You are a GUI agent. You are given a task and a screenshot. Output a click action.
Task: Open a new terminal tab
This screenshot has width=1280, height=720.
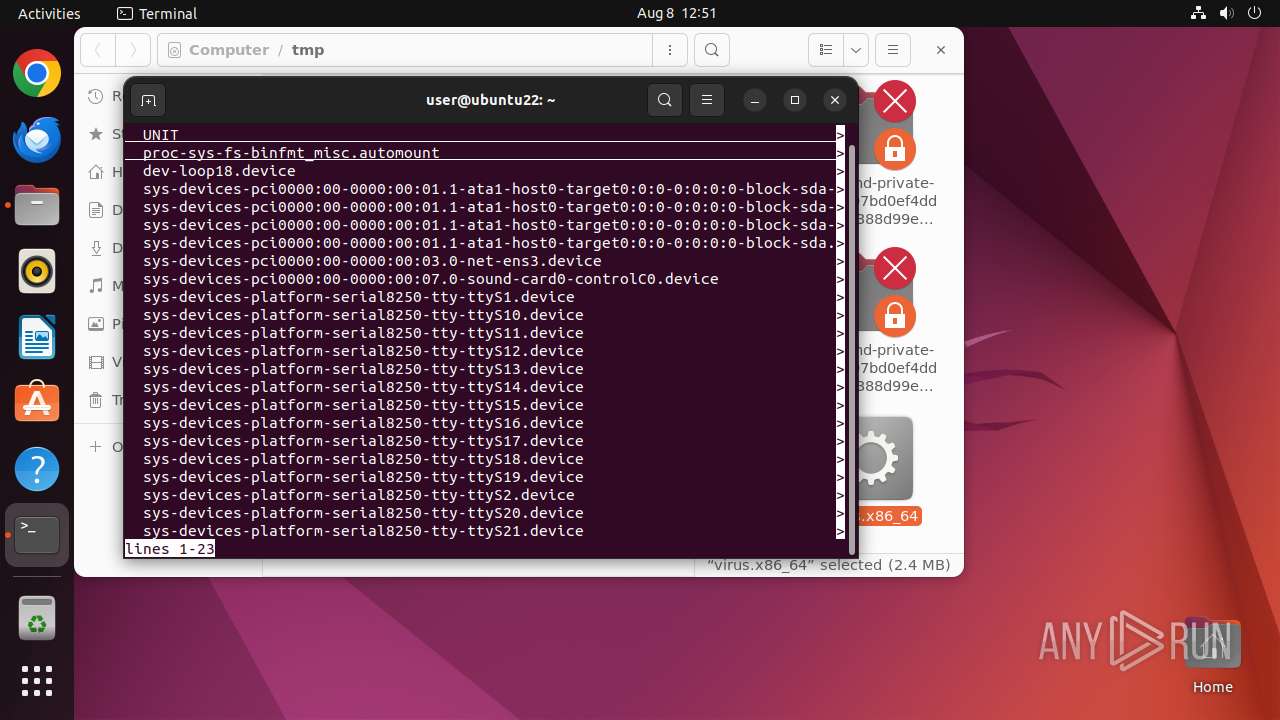coord(148,100)
